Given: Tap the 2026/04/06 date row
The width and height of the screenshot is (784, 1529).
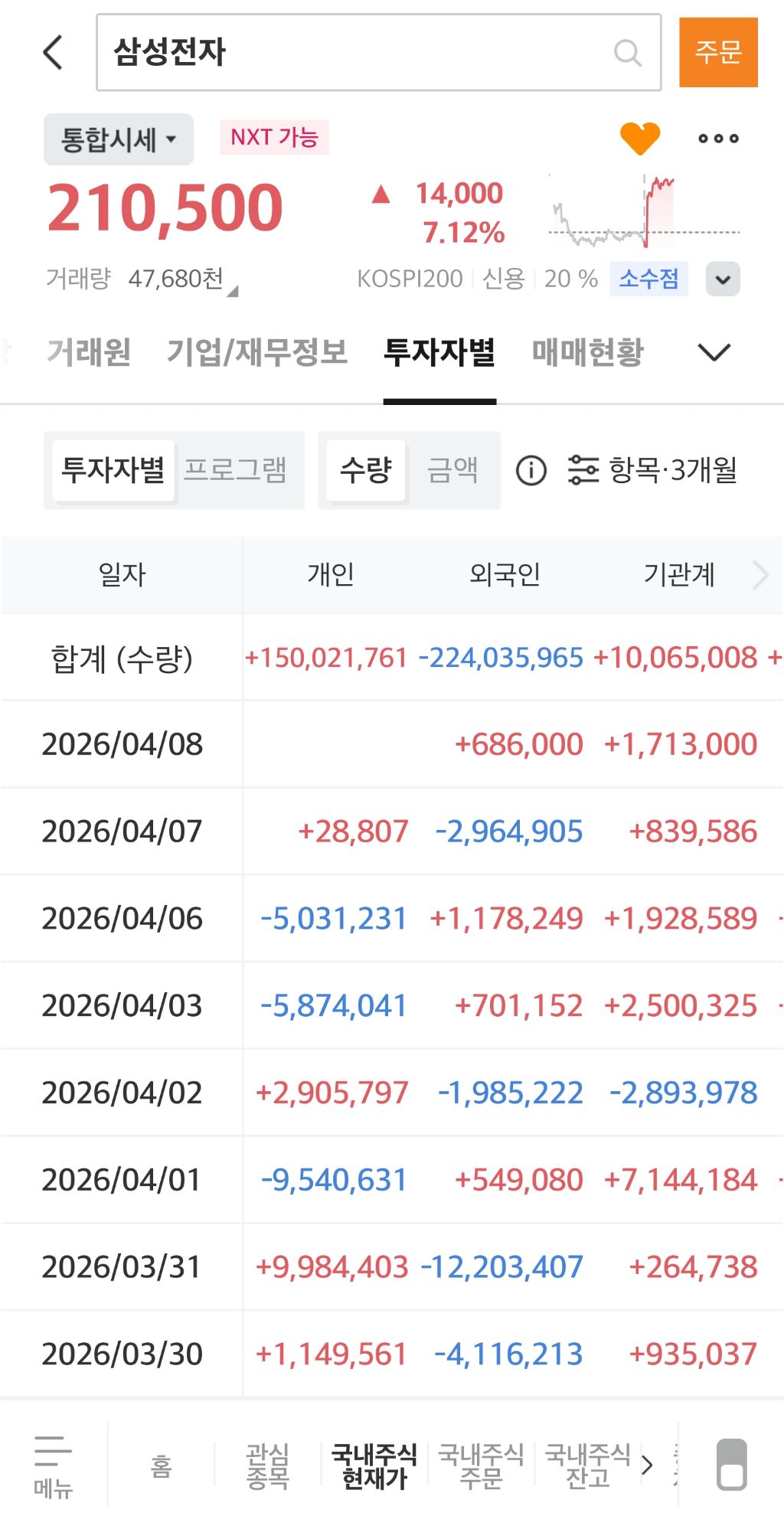Looking at the screenshot, I should tap(122, 919).
